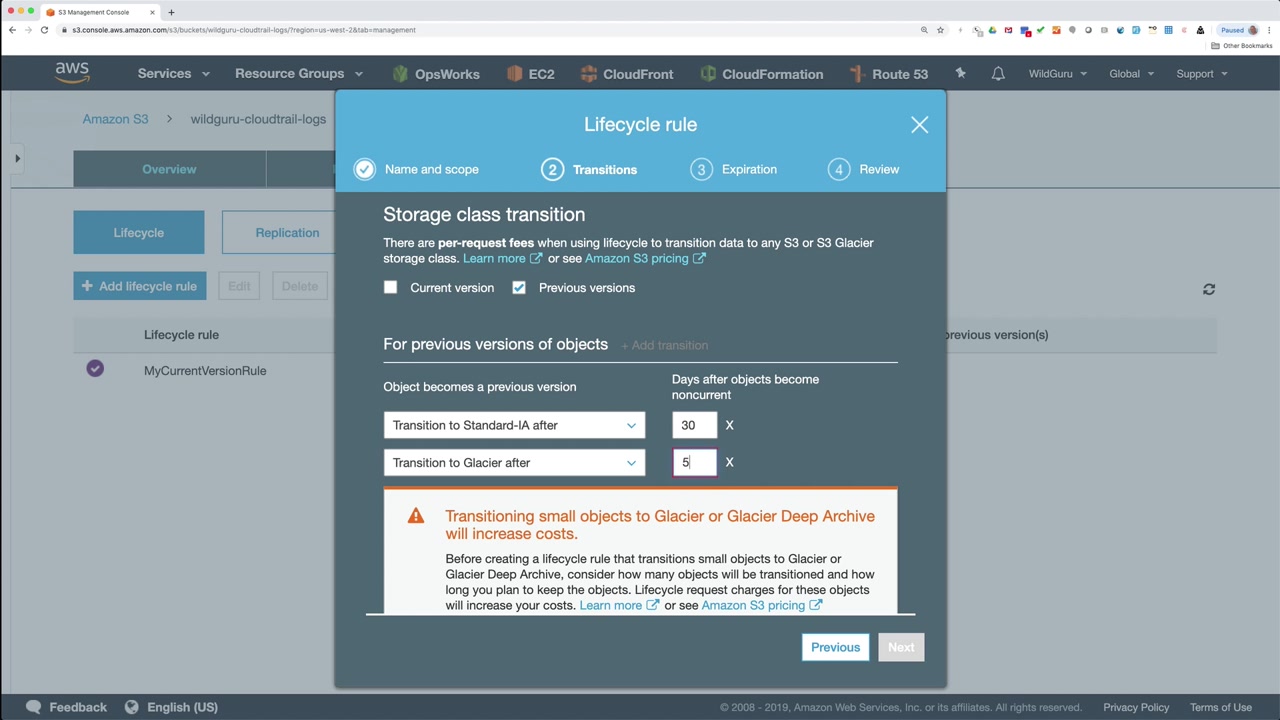This screenshot has height=720, width=1280.
Task: Refresh the lifecycle rules list
Action: 1209,289
